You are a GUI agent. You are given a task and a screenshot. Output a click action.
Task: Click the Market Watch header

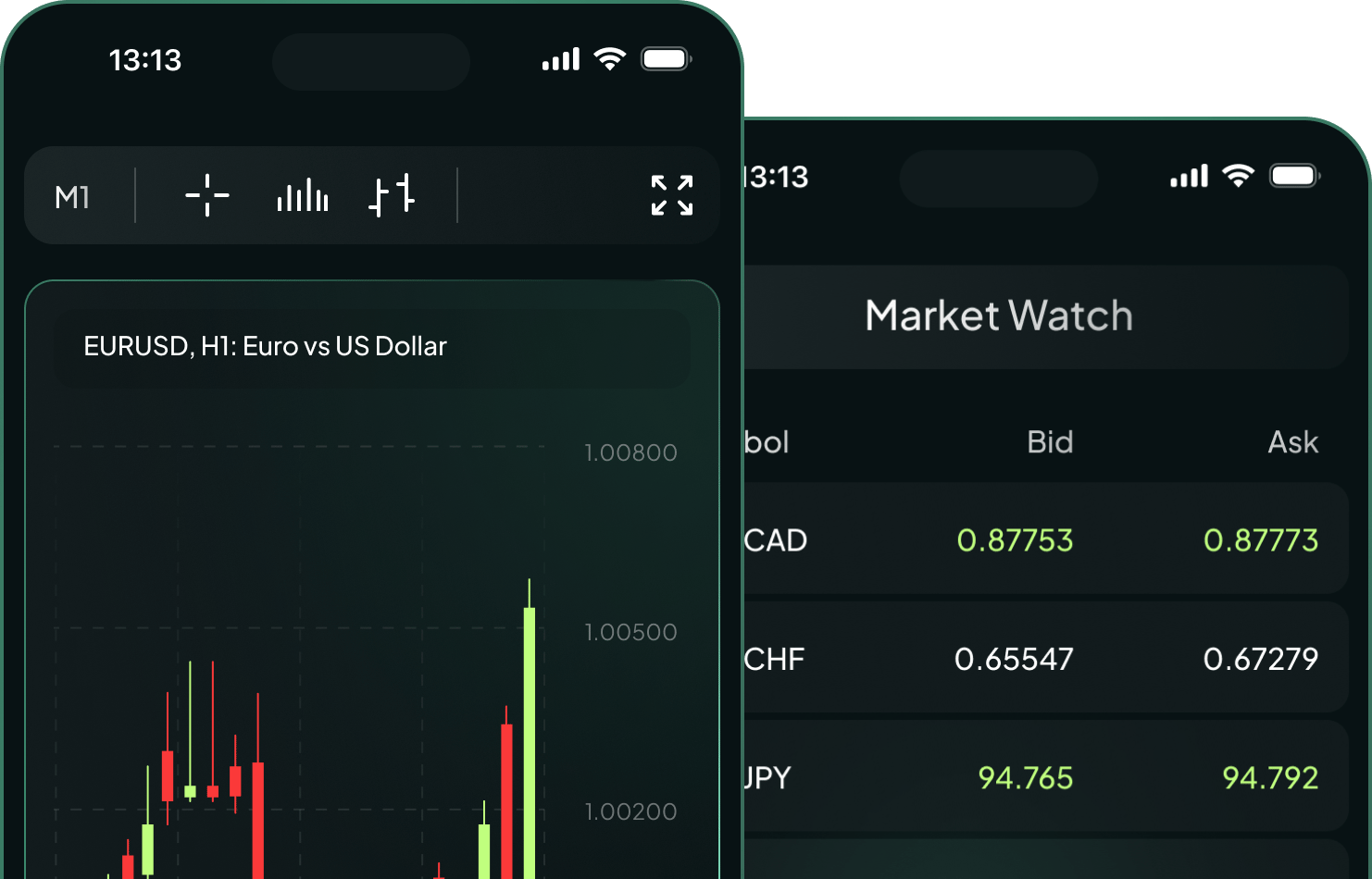pyautogui.click(x=998, y=316)
